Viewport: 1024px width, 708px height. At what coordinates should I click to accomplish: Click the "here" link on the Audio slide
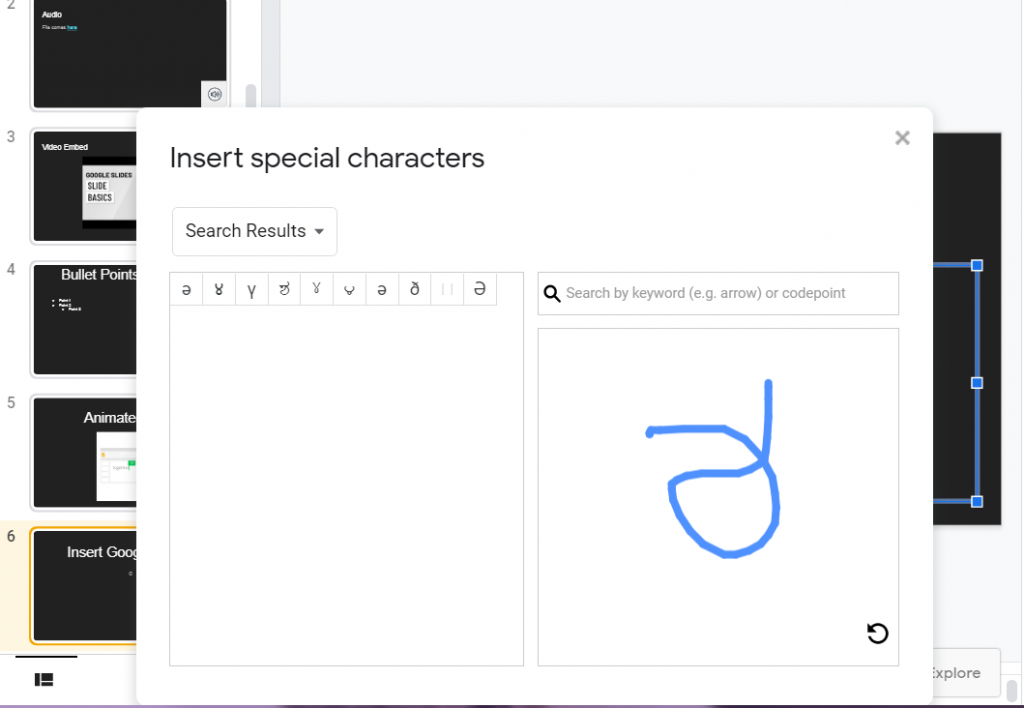click(x=74, y=28)
